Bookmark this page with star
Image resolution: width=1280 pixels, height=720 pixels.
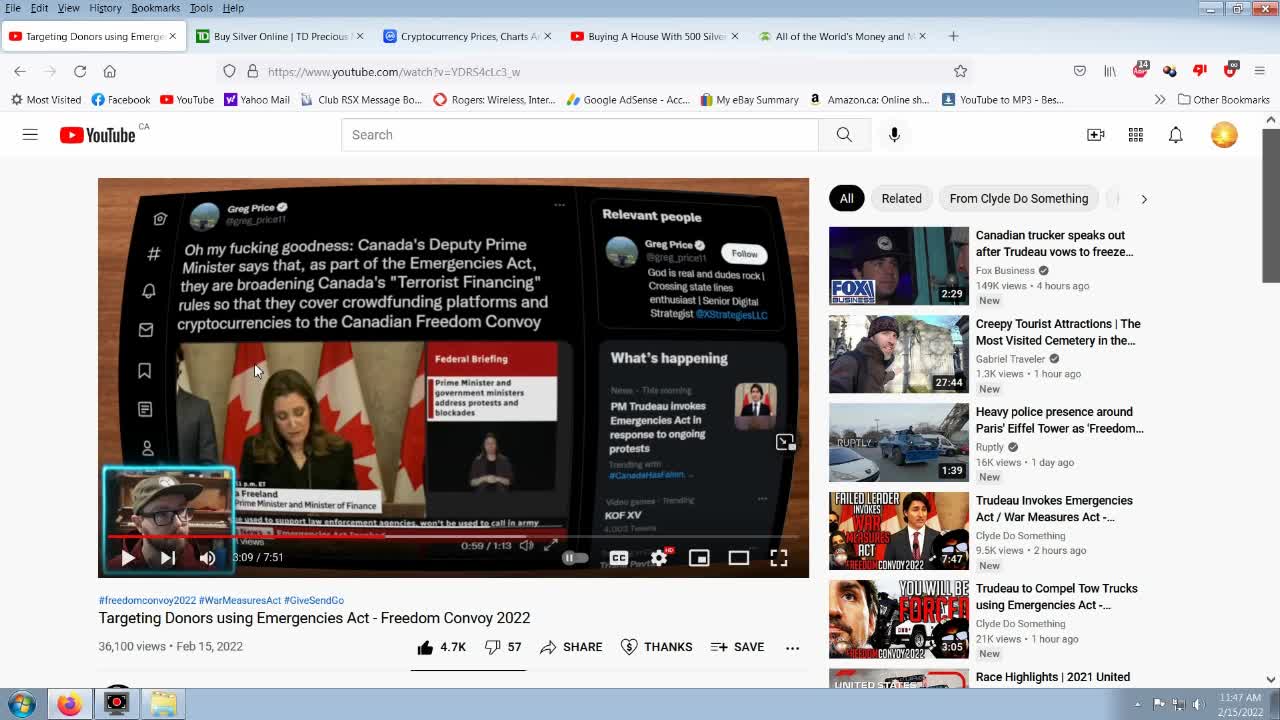pyautogui.click(x=960, y=71)
